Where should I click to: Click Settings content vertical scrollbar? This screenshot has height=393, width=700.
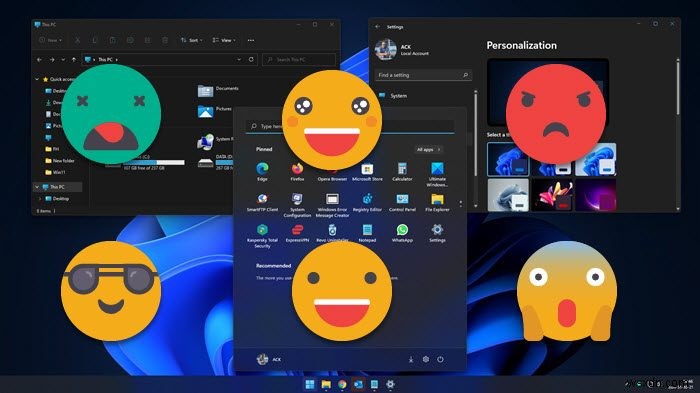[x=678, y=87]
